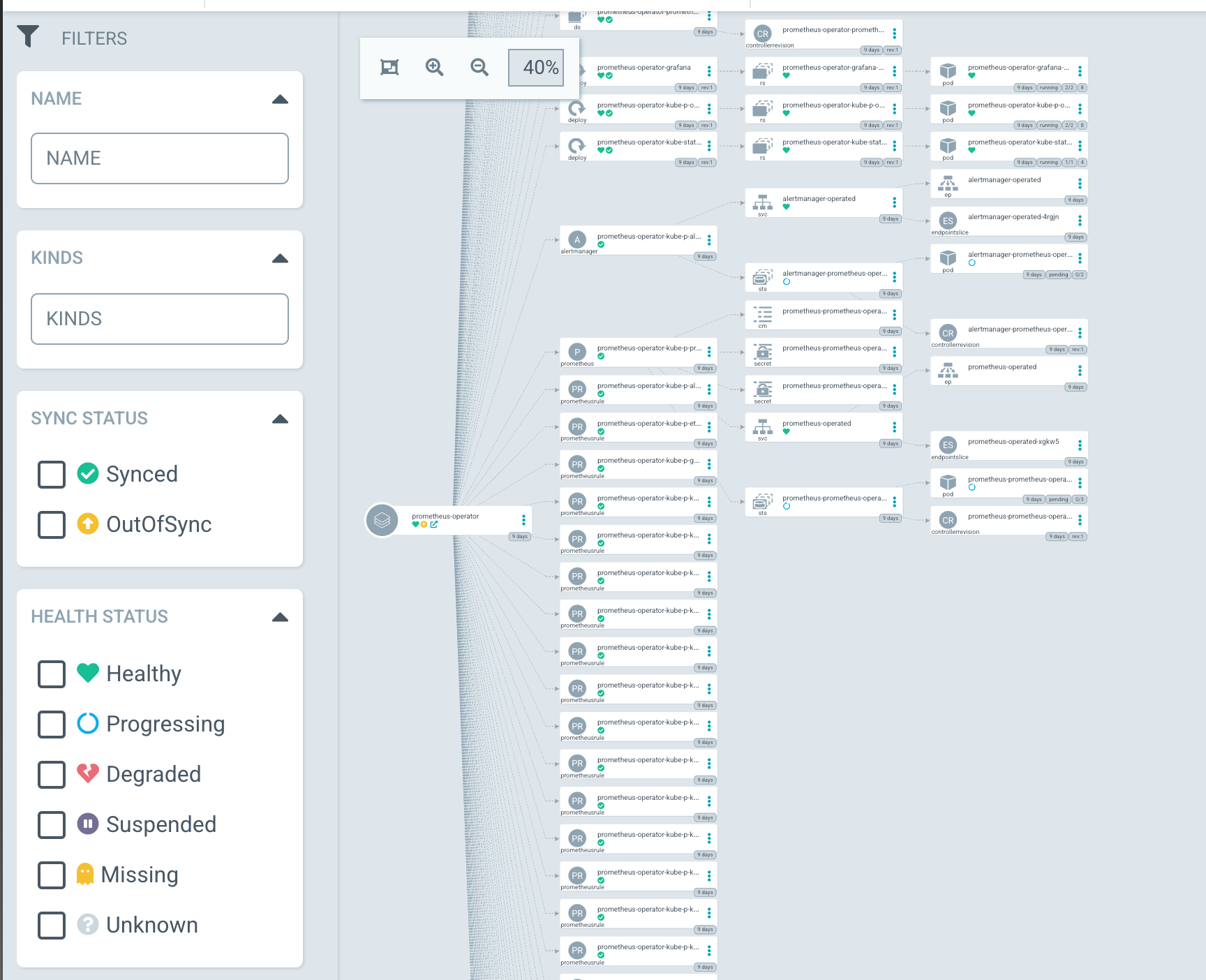1206x980 pixels.
Task: Tick the Unknown health filter checkbox
Action: tap(52, 925)
